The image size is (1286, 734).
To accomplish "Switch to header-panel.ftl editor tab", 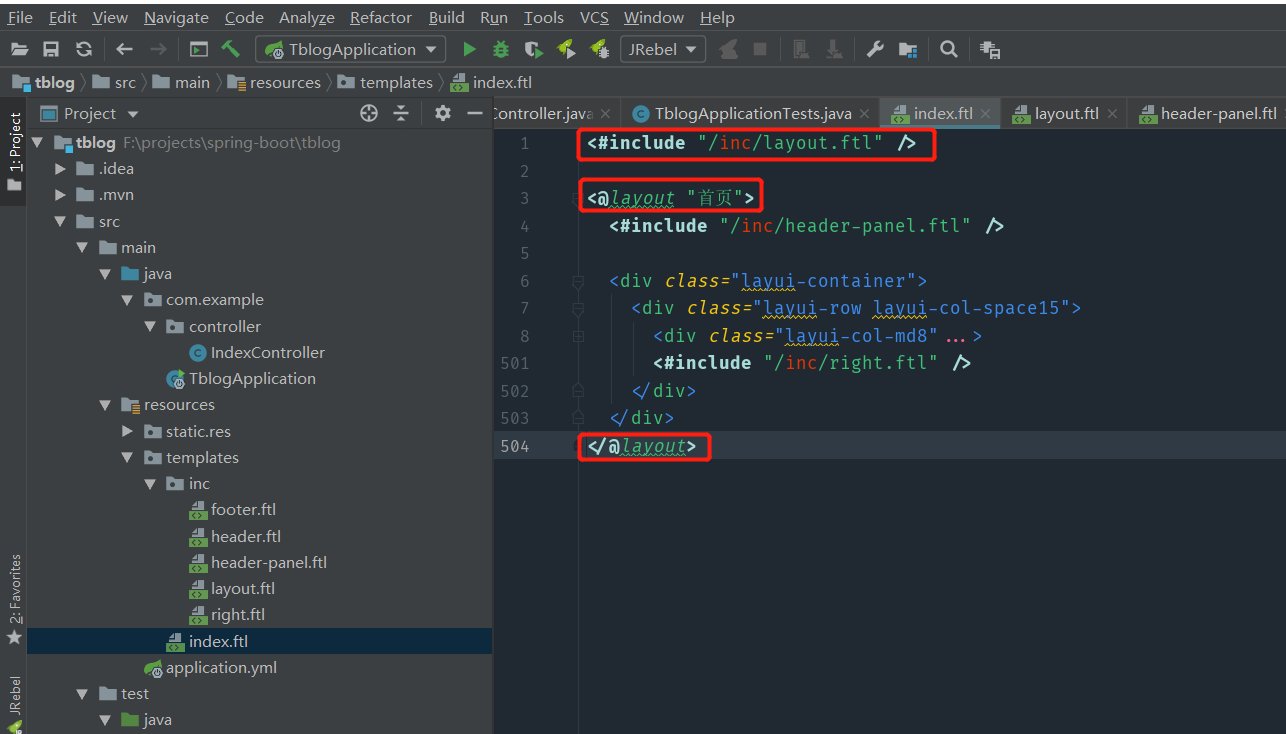I will 1209,114.
